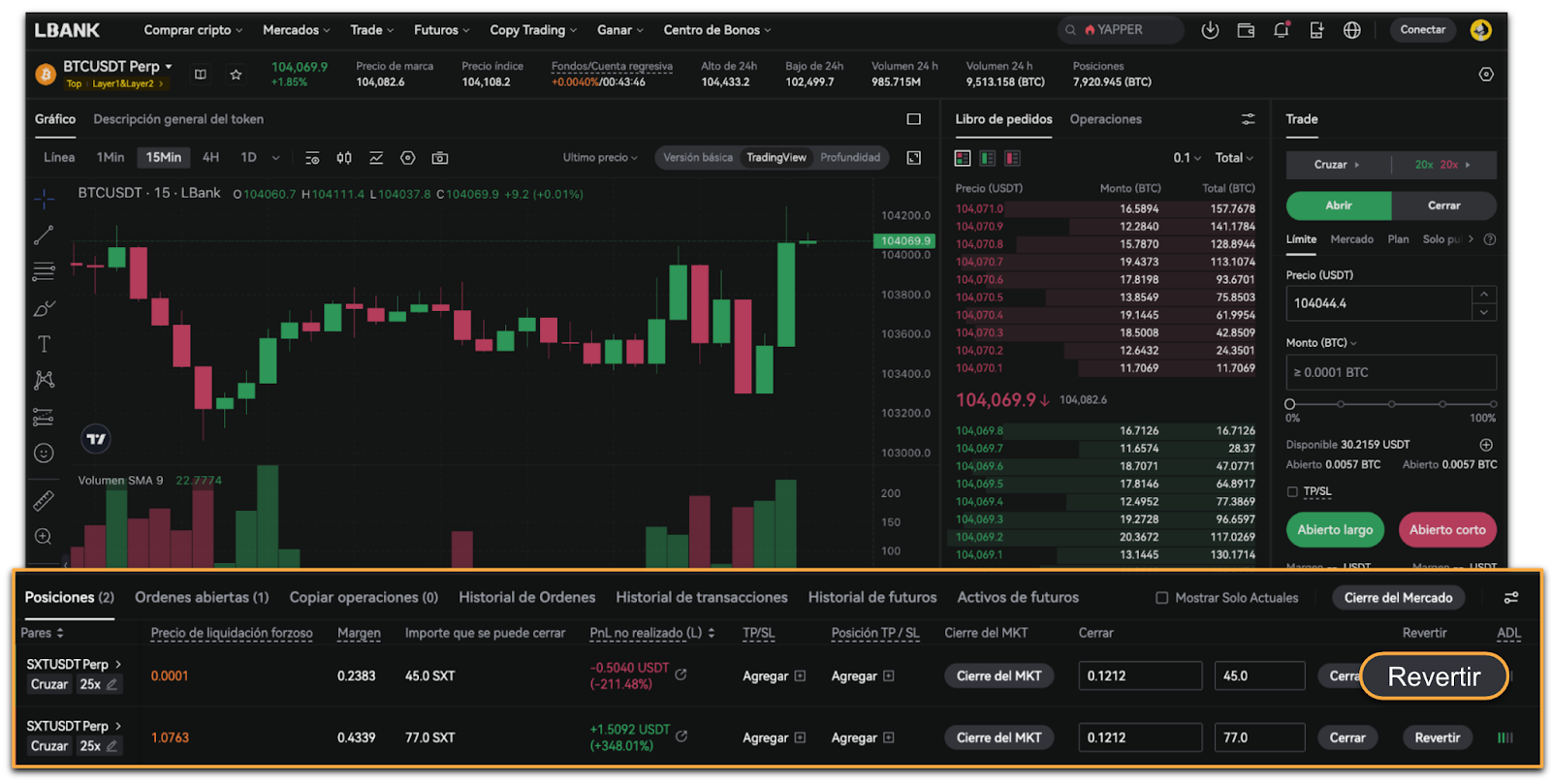Open the emoji sticker tool

click(x=44, y=453)
